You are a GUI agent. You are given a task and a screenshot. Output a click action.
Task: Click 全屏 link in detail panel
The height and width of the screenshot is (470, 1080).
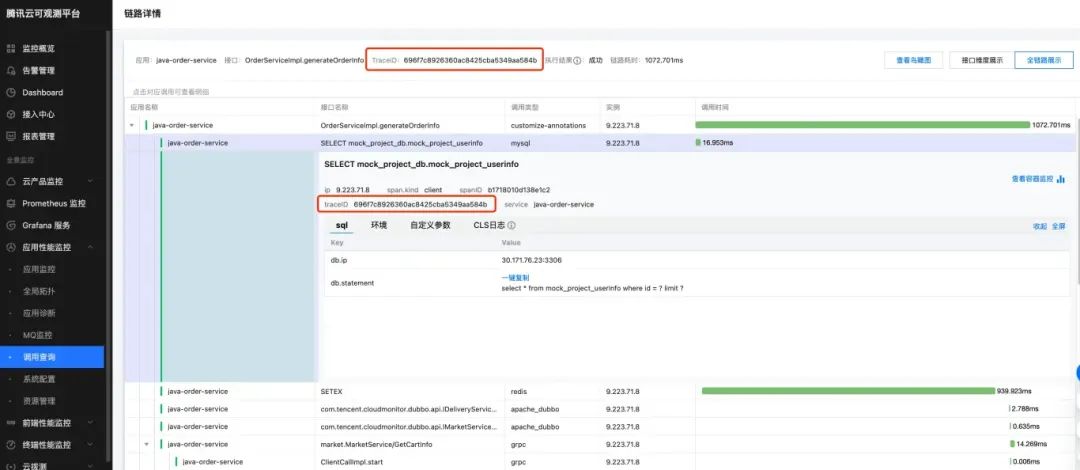(1059, 226)
